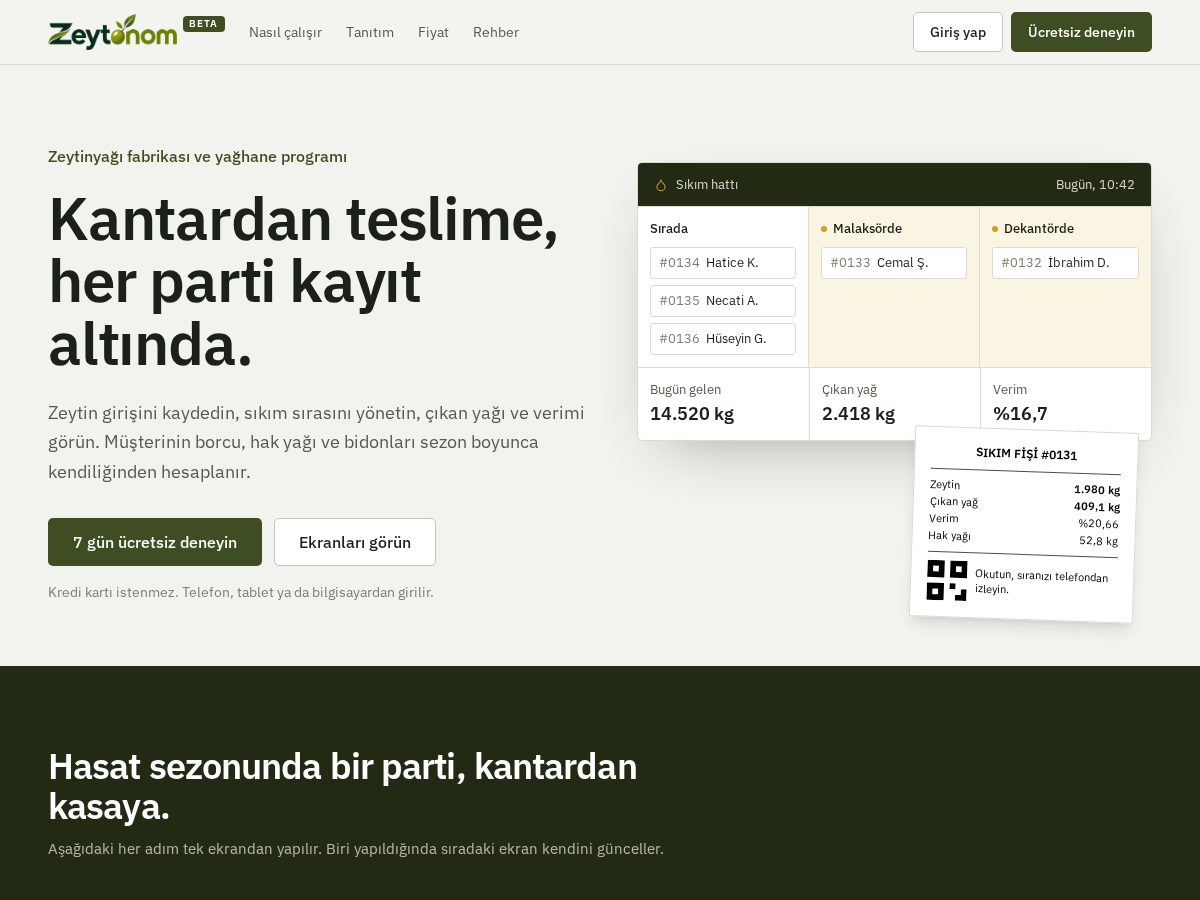Click the Giriş yap button

coord(958,32)
